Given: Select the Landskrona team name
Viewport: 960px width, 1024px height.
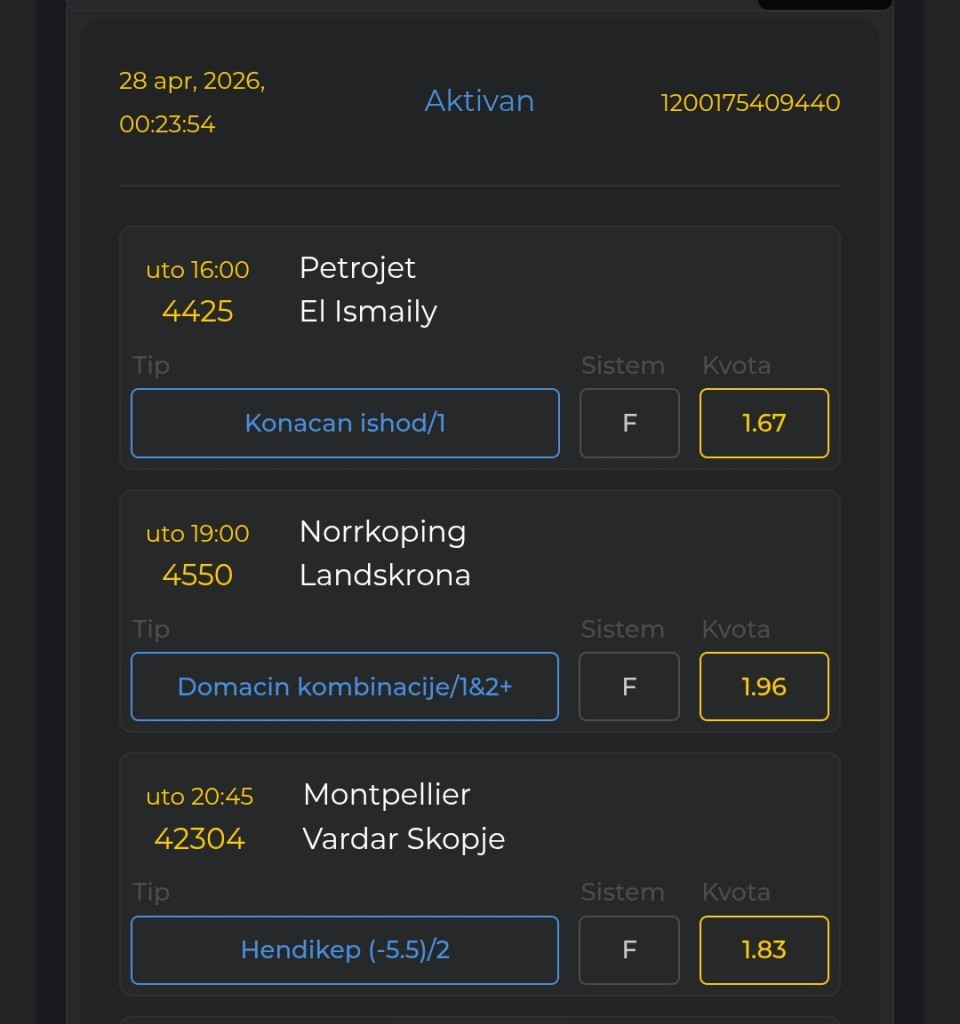Looking at the screenshot, I should pos(385,576).
